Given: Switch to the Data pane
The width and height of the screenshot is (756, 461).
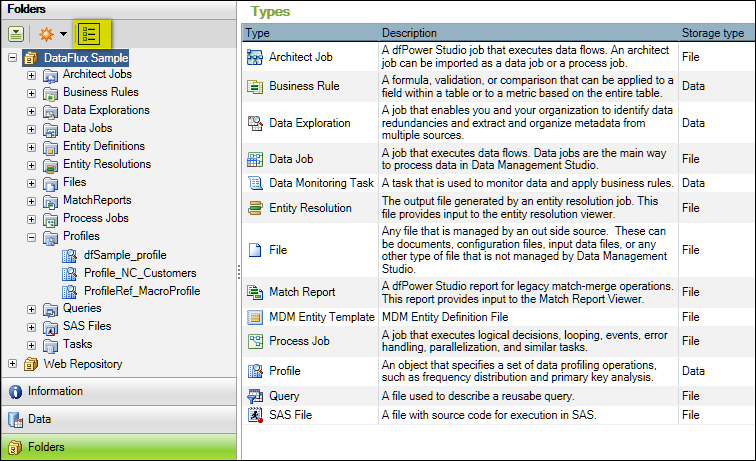Looking at the screenshot, I should coord(40,419).
